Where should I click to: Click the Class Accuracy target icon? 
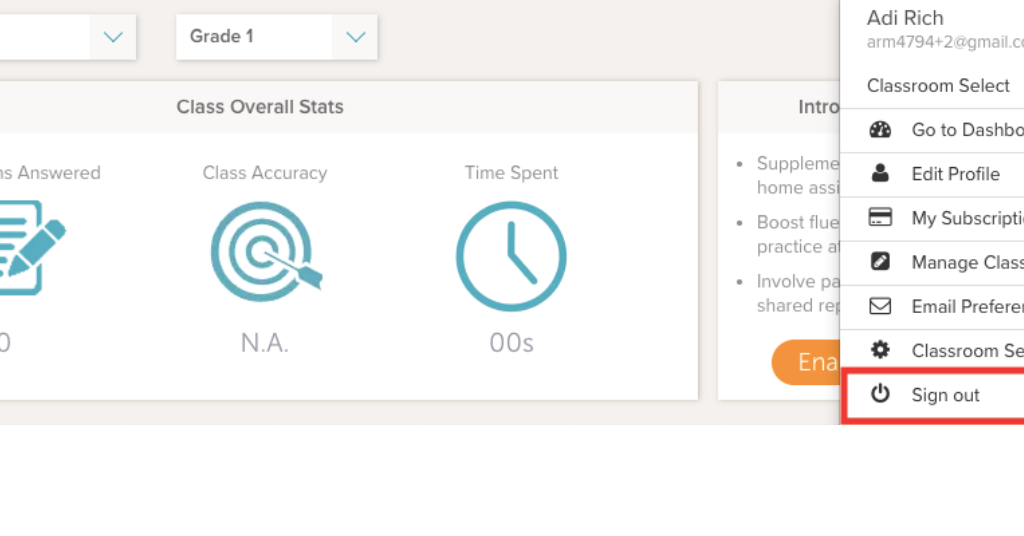266,251
